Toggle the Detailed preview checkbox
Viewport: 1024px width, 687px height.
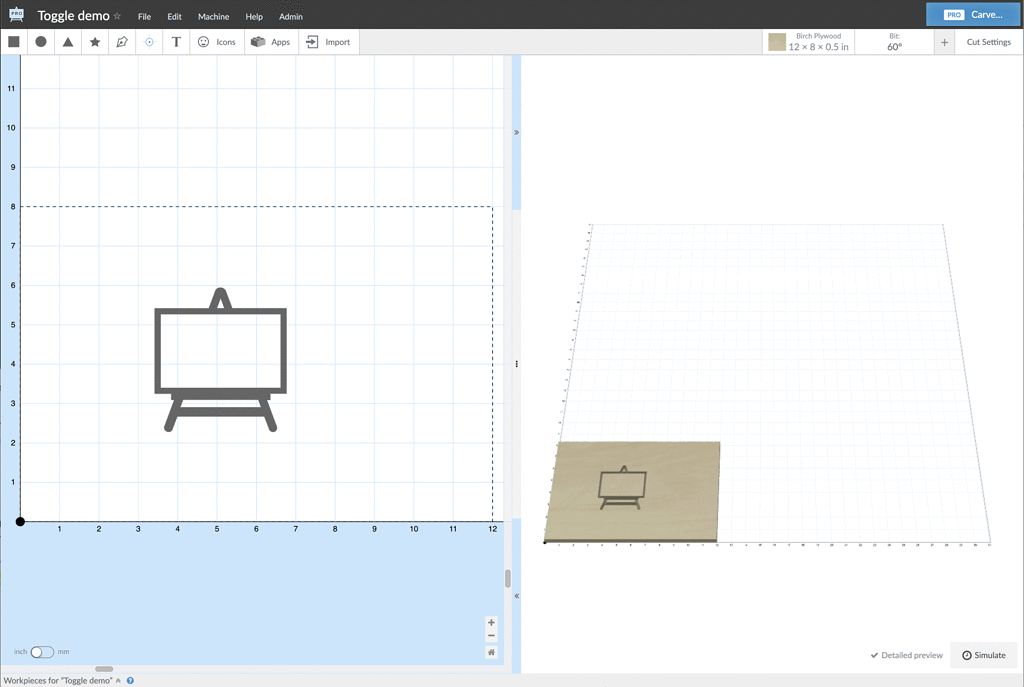[905, 655]
